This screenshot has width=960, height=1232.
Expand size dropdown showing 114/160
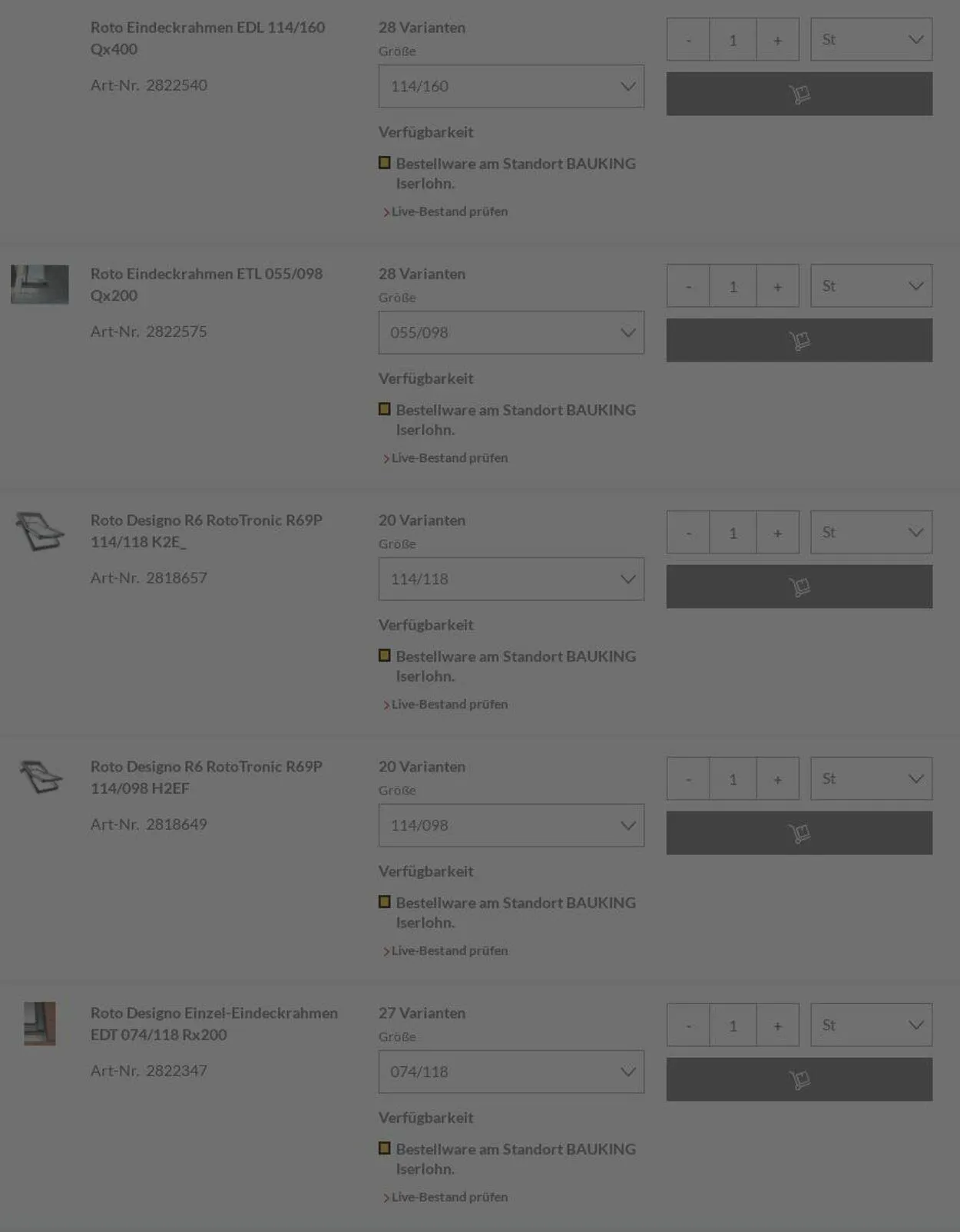(511, 86)
